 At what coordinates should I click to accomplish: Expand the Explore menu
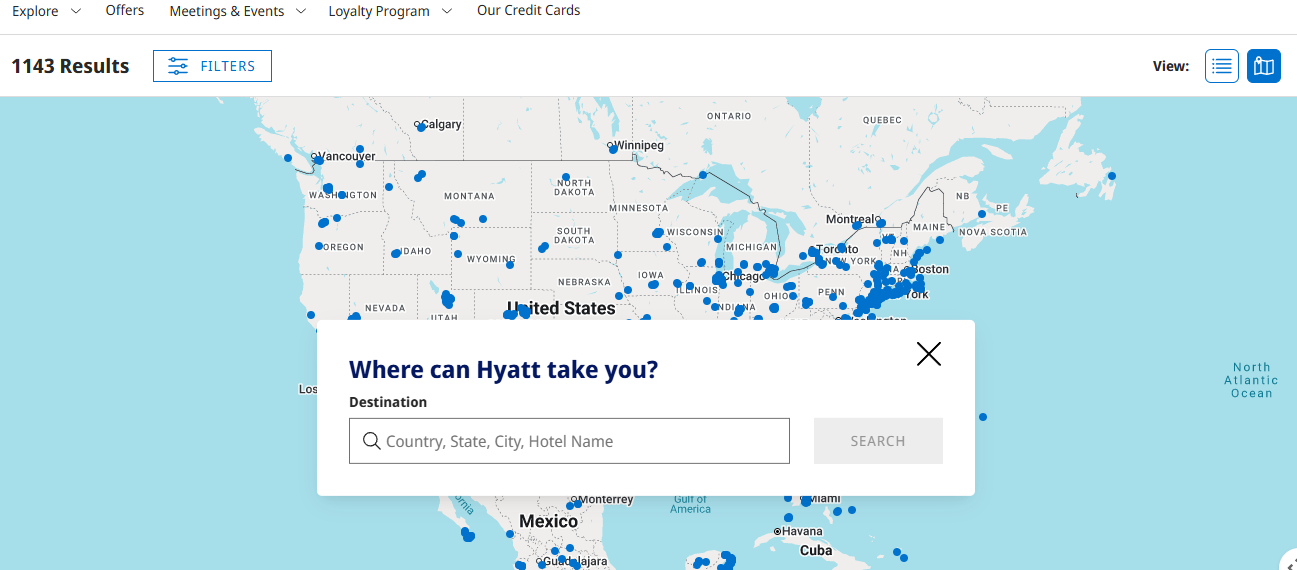click(46, 11)
